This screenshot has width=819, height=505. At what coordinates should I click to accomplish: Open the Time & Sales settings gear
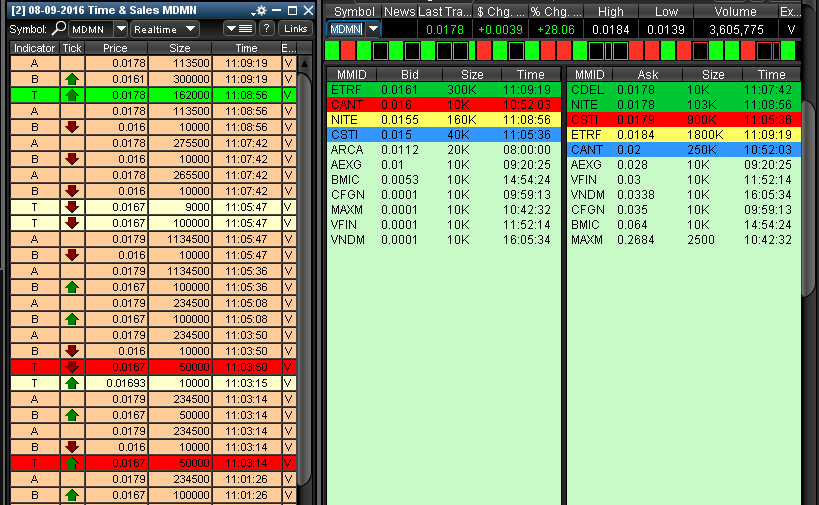(x=261, y=10)
